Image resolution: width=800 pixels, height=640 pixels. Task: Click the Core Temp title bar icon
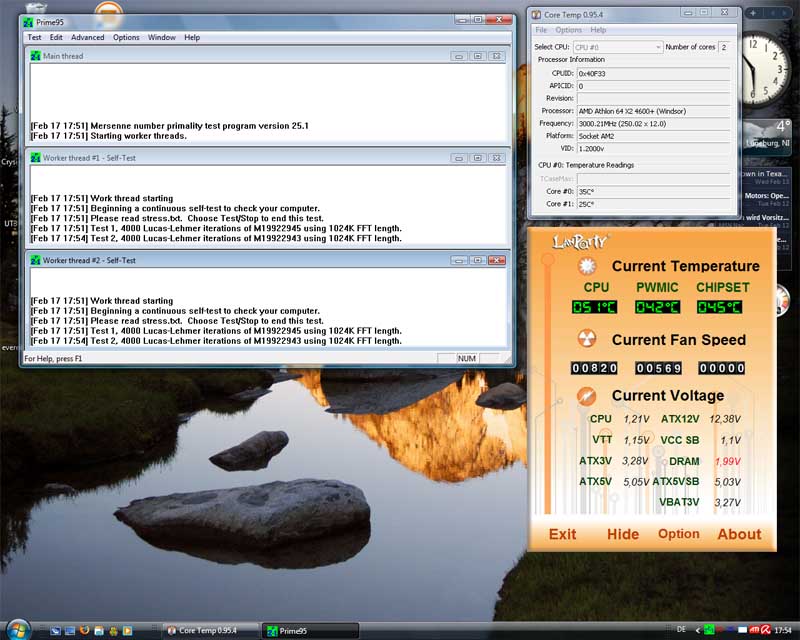pos(536,15)
